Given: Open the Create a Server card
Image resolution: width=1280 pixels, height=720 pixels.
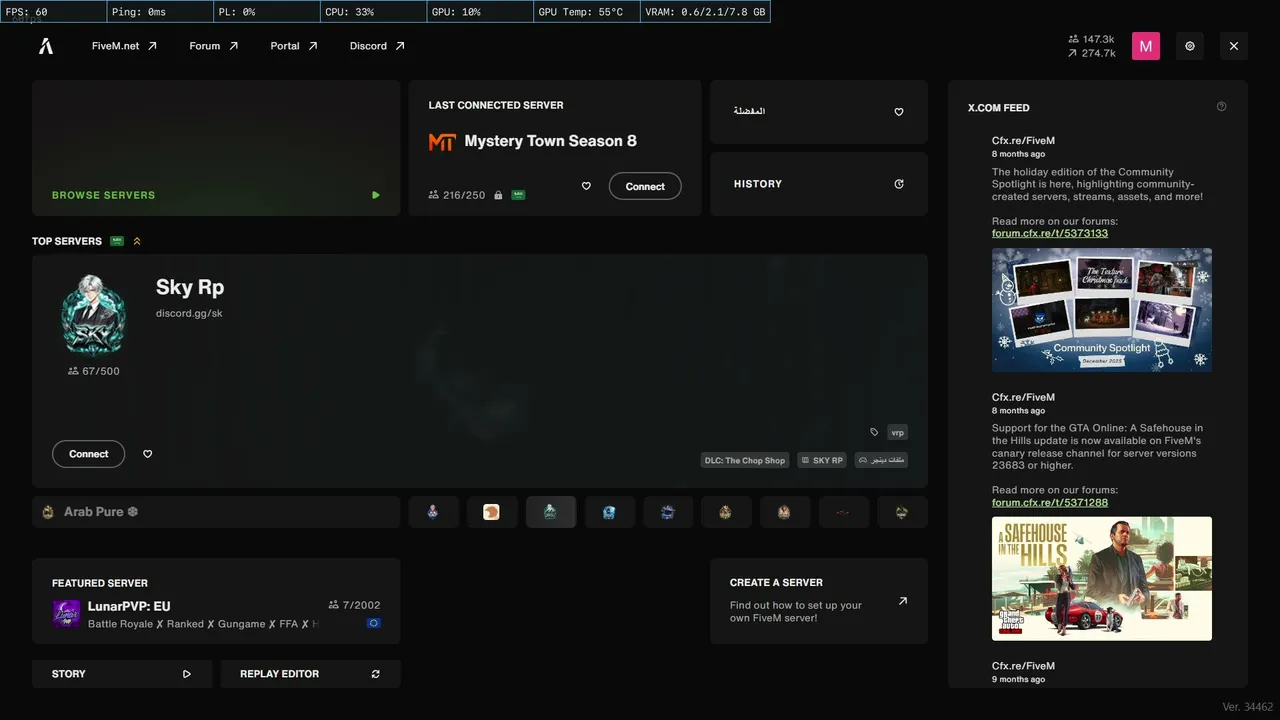Looking at the screenshot, I should pyautogui.click(x=819, y=601).
